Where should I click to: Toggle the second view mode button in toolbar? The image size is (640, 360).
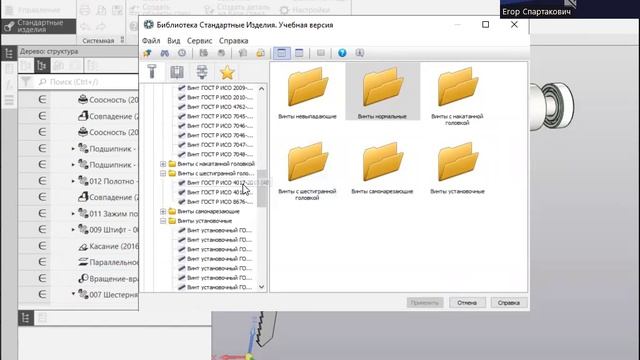tap(299, 53)
